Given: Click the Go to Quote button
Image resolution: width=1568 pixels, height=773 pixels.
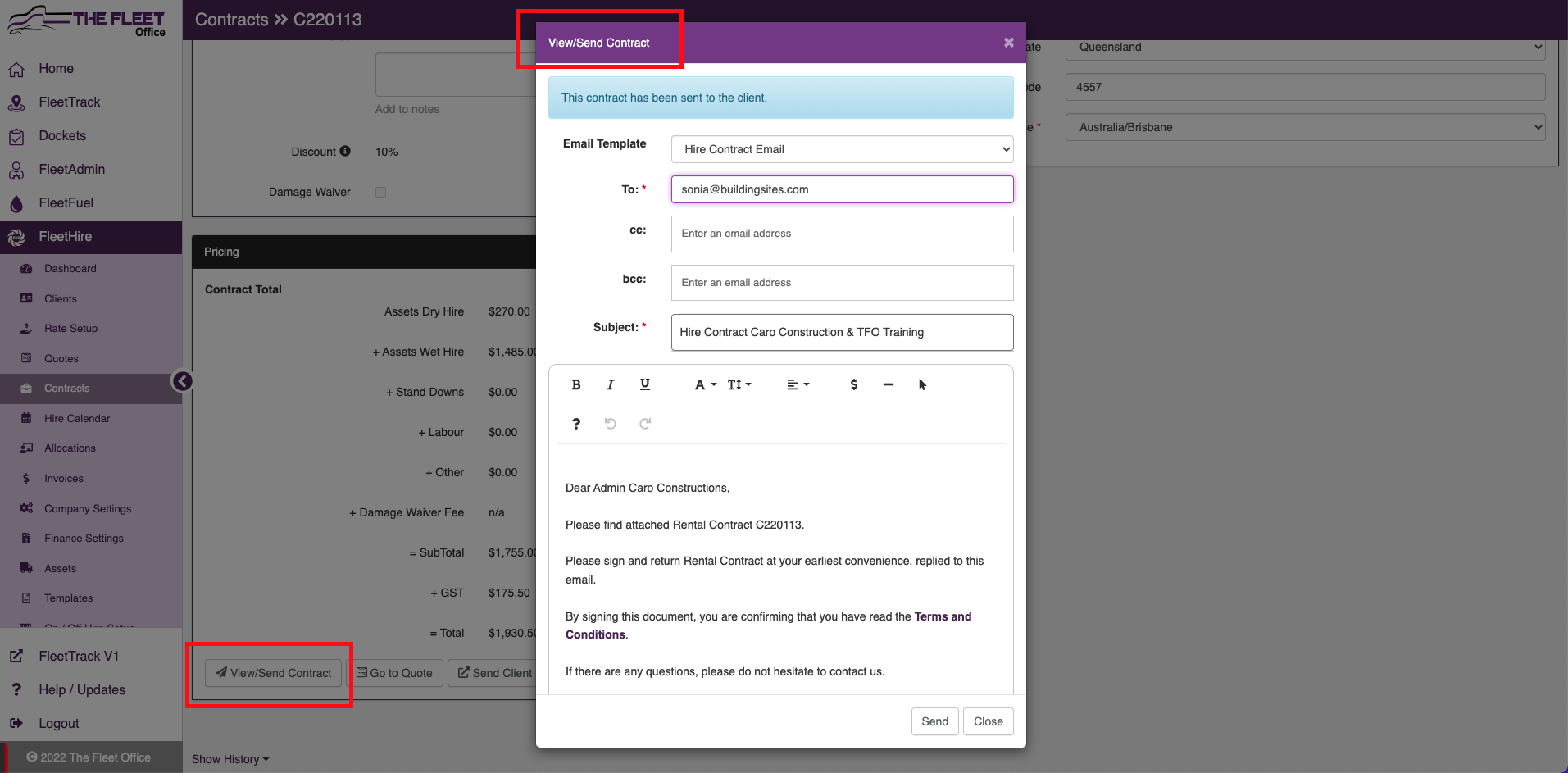Looking at the screenshot, I should (x=395, y=673).
